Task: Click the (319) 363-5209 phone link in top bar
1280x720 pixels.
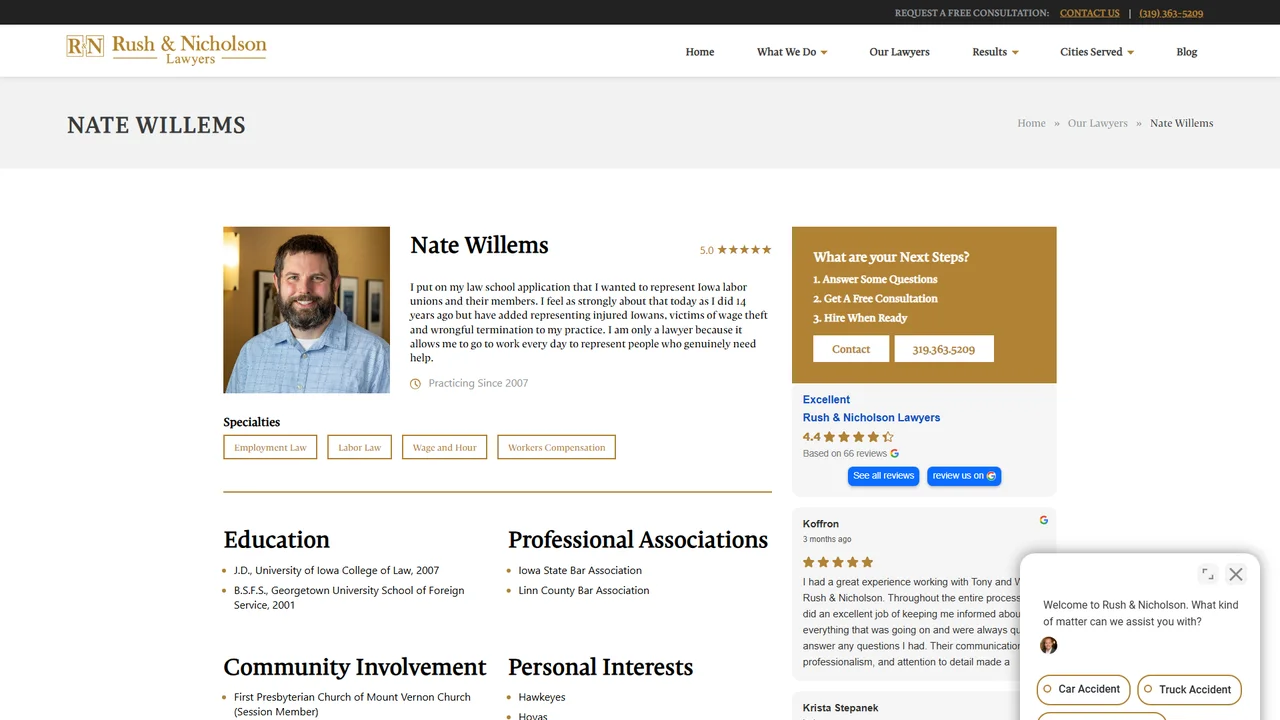Action: click(1171, 13)
